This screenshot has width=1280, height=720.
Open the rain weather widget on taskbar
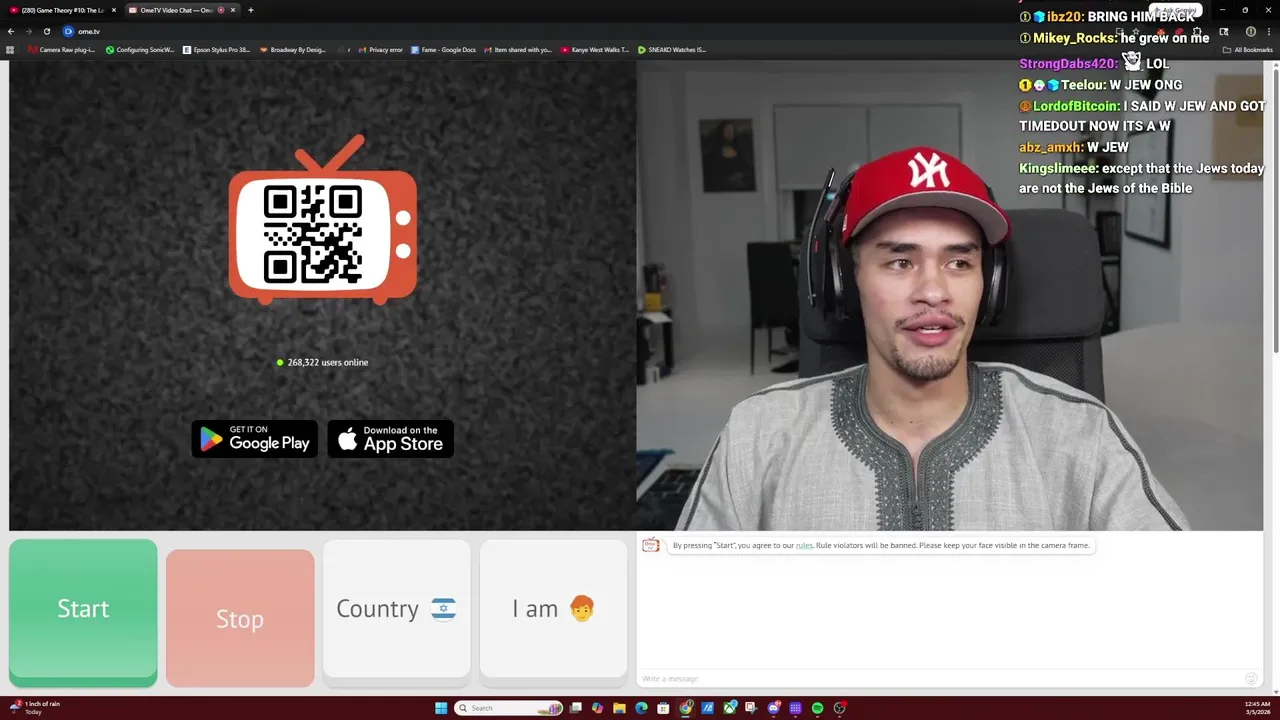coord(36,707)
